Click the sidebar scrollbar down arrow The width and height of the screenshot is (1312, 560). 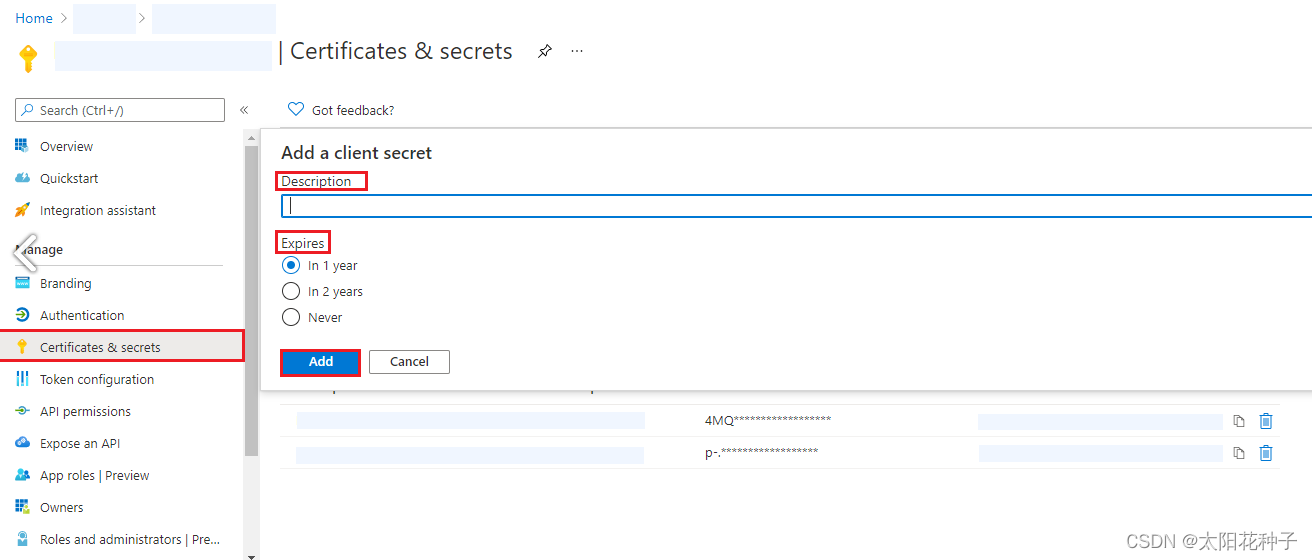(x=251, y=554)
